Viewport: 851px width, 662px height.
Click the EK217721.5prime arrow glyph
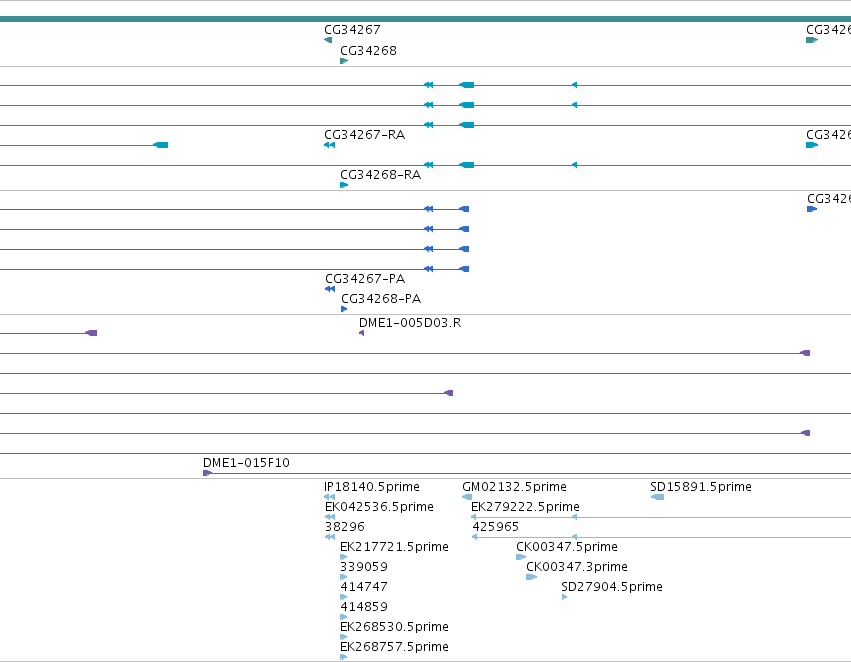click(344, 557)
